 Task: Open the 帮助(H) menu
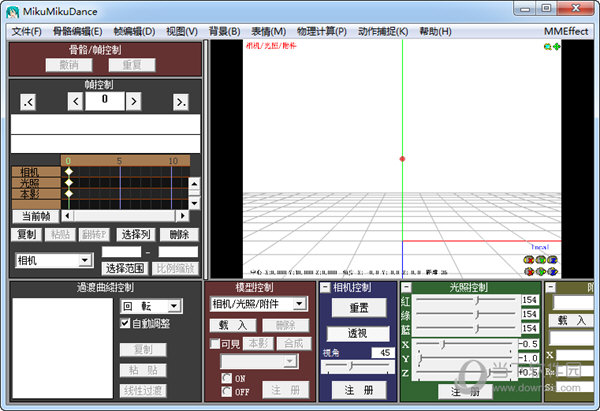(435, 31)
